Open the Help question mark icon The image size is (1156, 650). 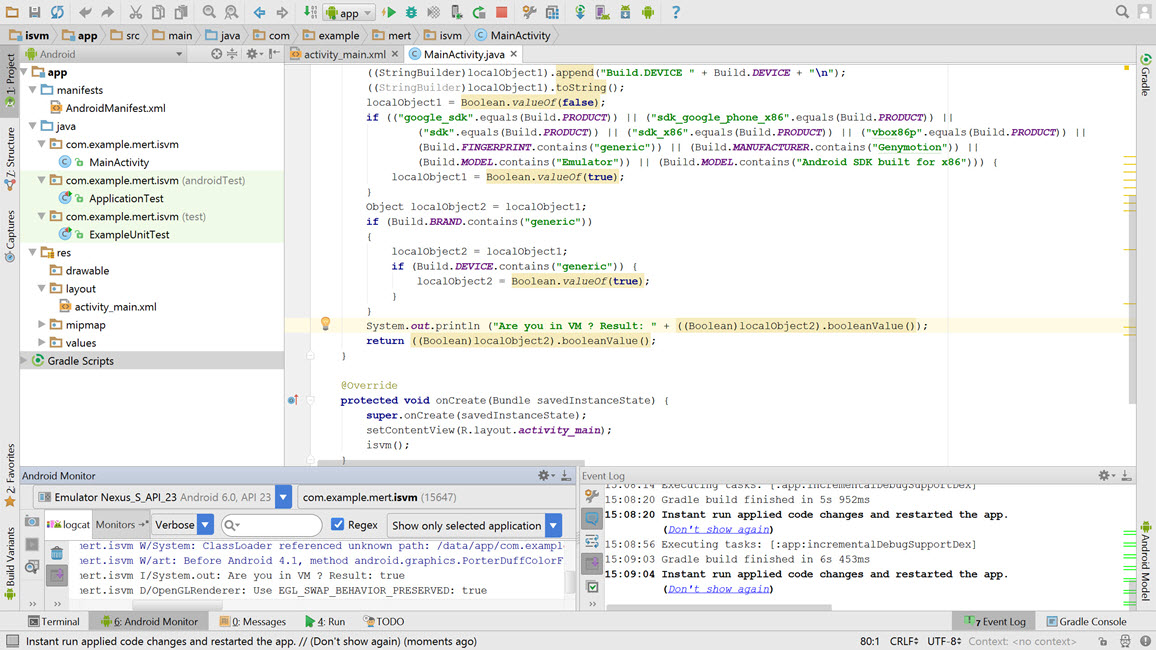pos(675,12)
